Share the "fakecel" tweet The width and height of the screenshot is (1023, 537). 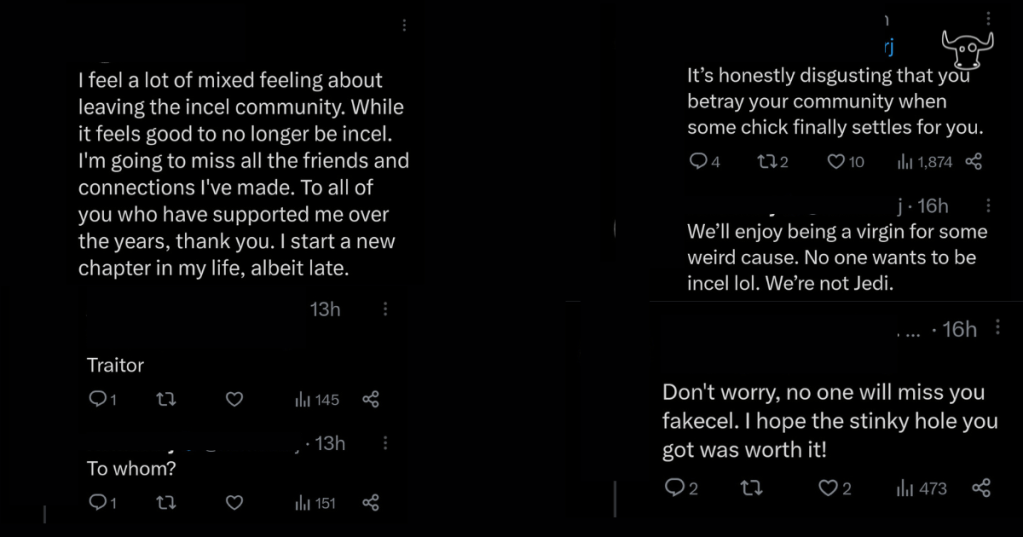coord(981,488)
